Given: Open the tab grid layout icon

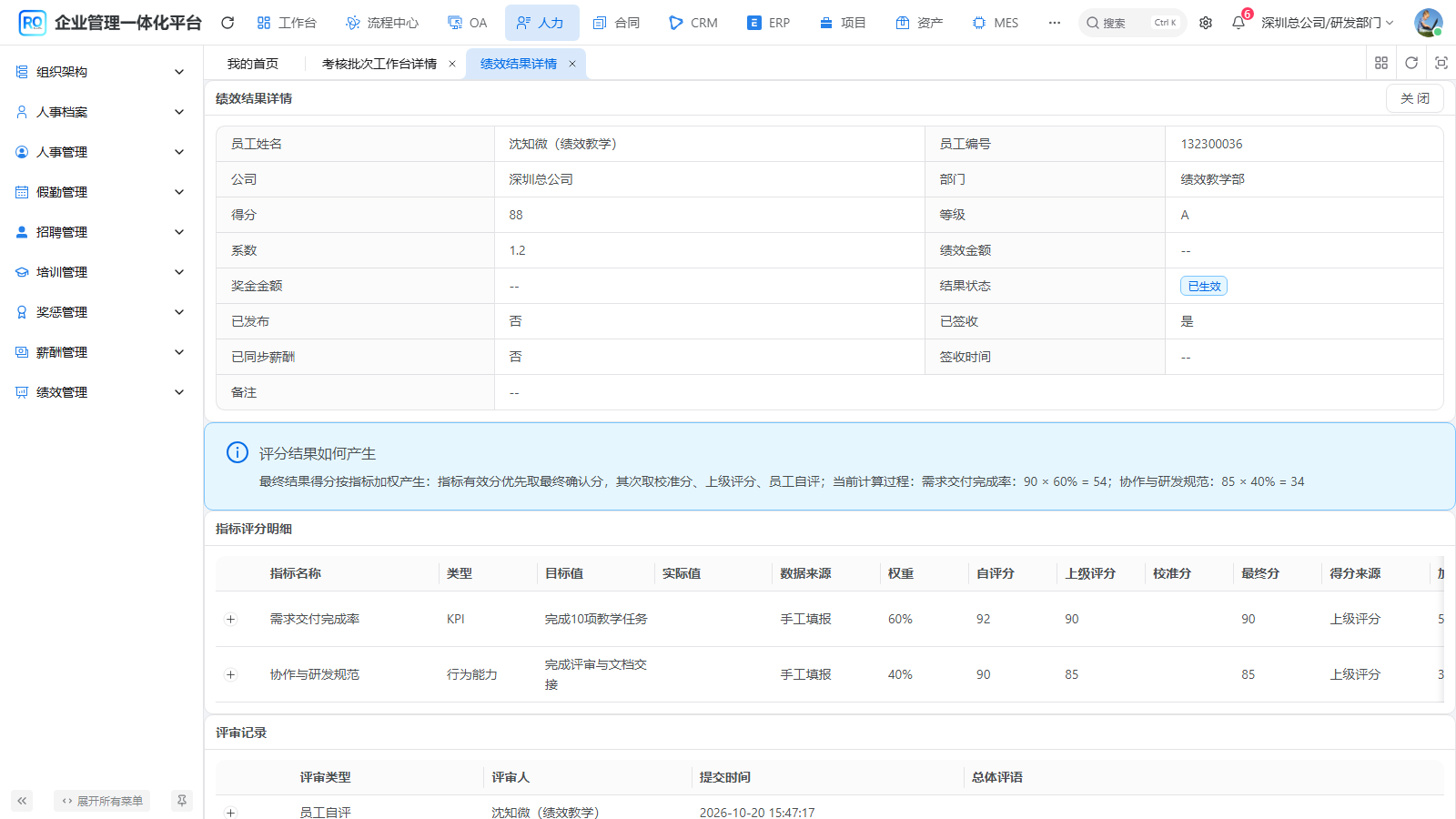Looking at the screenshot, I should (1381, 63).
